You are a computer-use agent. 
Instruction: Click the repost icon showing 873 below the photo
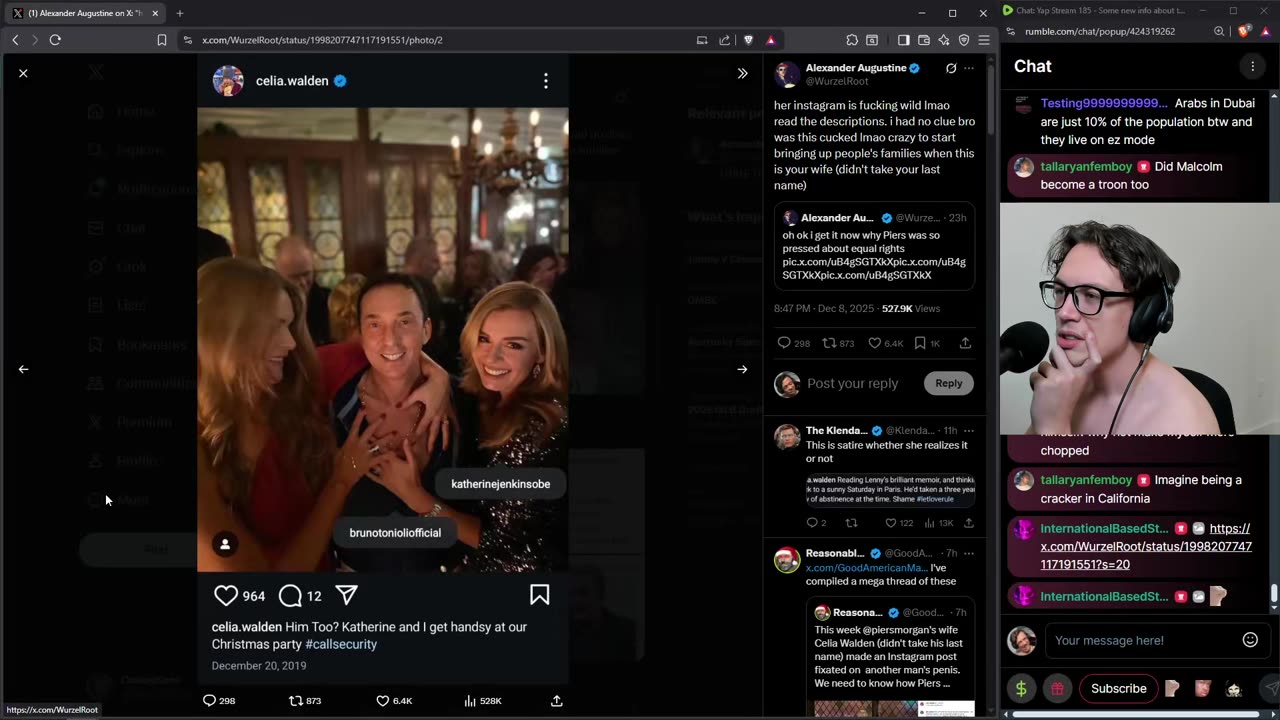coord(296,701)
